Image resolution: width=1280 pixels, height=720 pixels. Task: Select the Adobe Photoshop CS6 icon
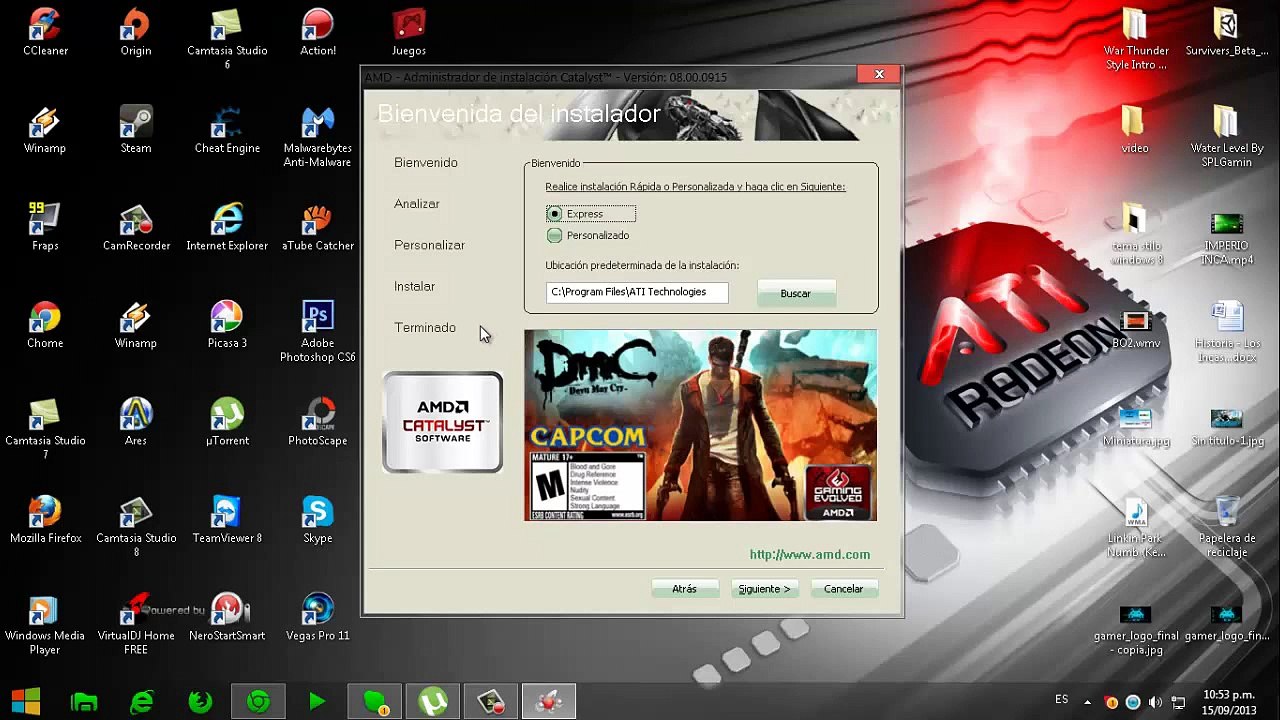[x=318, y=332]
